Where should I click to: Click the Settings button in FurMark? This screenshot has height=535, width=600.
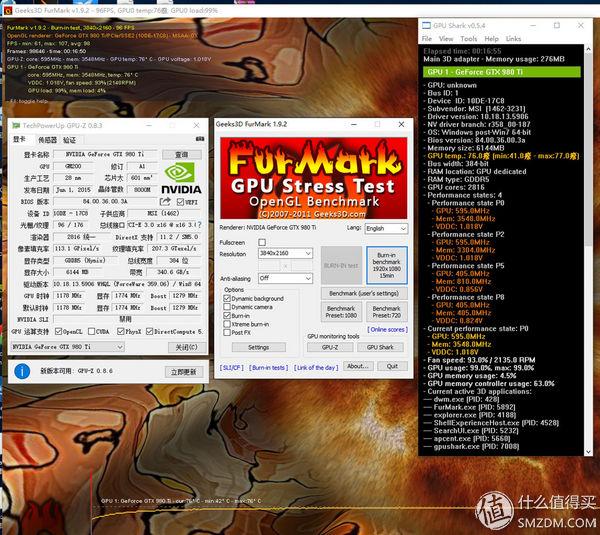pos(259,347)
